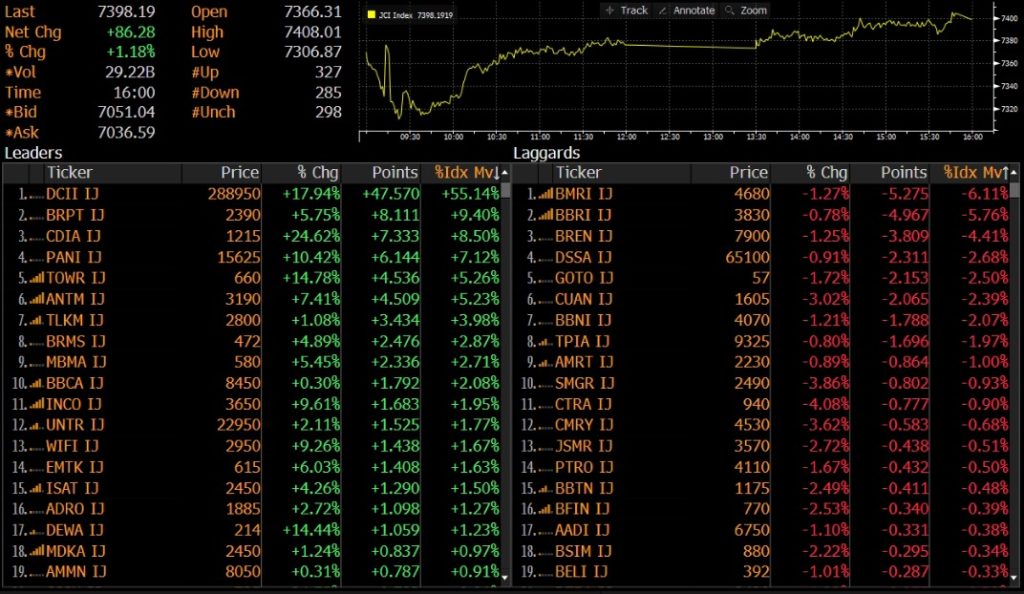Select the JSMR IJ ticker
Image resolution: width=1024 pixels, height=594 pixels.
point(584,446)
